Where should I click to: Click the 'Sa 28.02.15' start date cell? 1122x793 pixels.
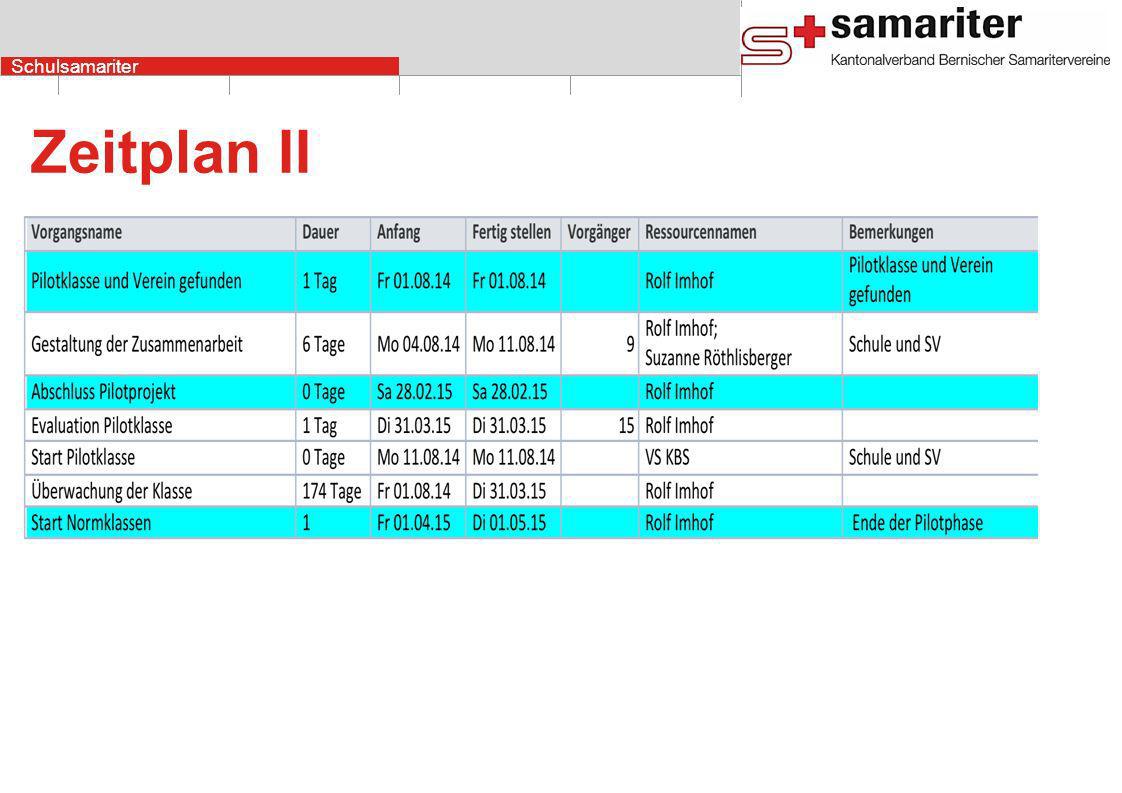(418, 392)
